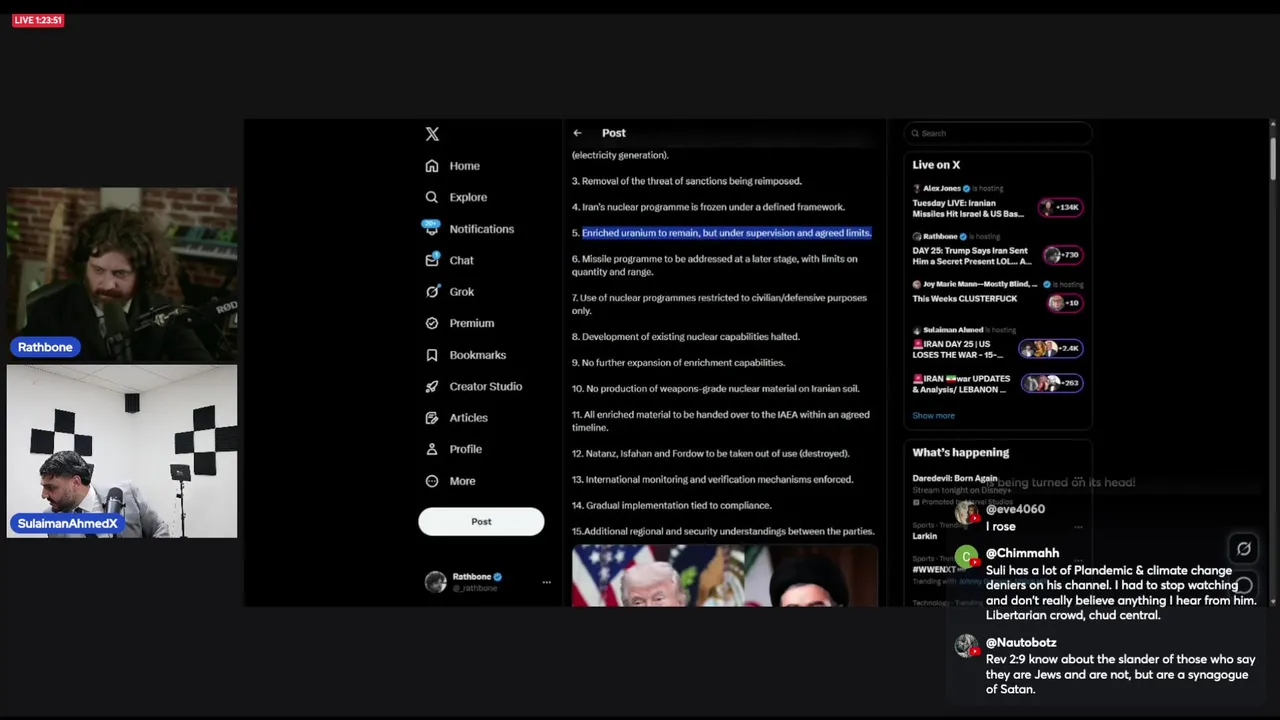Click the +263 listeners badge
The image size is (1280, 720).
click(x=1051, y=383)
